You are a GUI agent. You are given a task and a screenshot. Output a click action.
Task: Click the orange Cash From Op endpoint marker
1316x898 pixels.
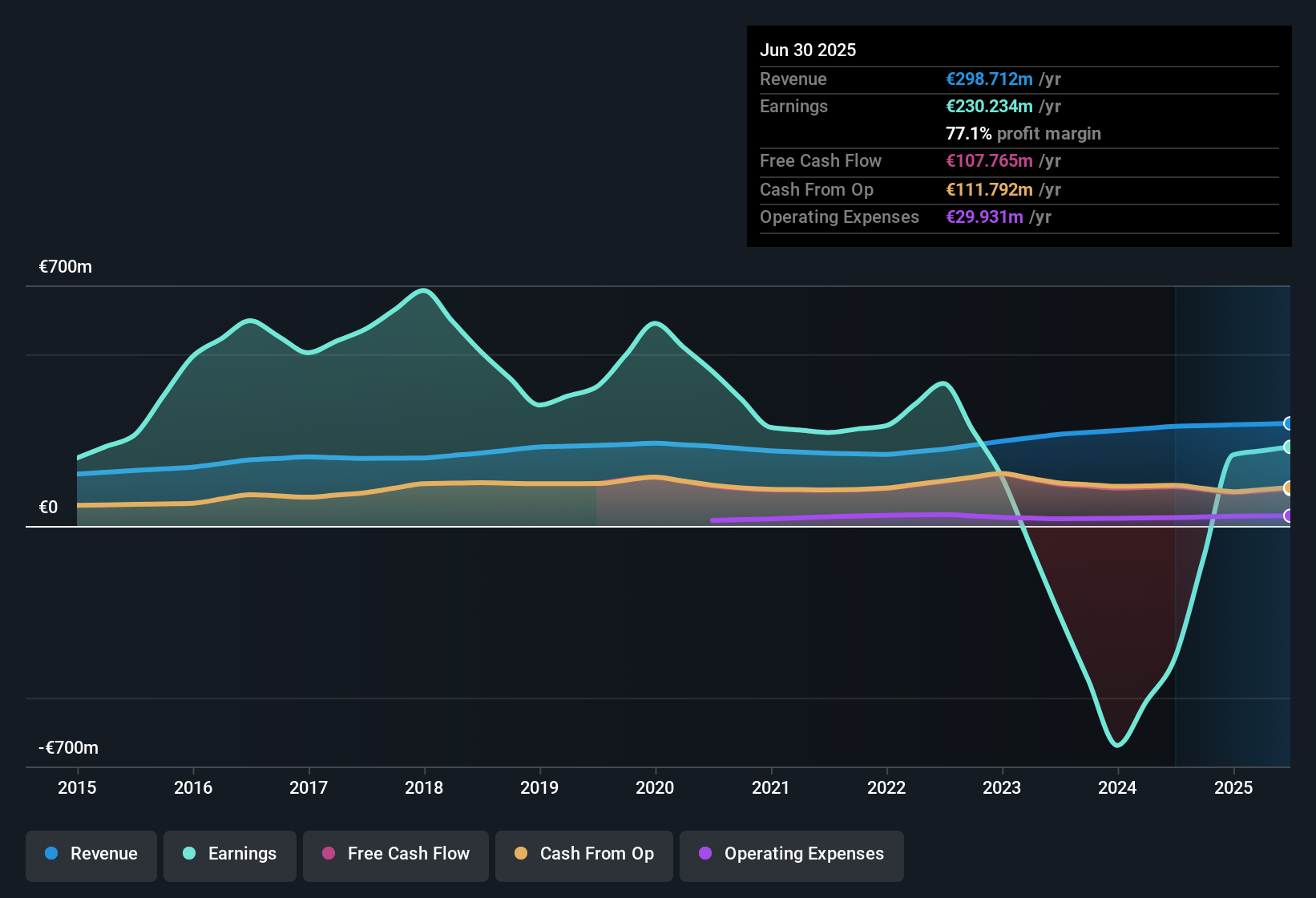(x=1288, y=487)
